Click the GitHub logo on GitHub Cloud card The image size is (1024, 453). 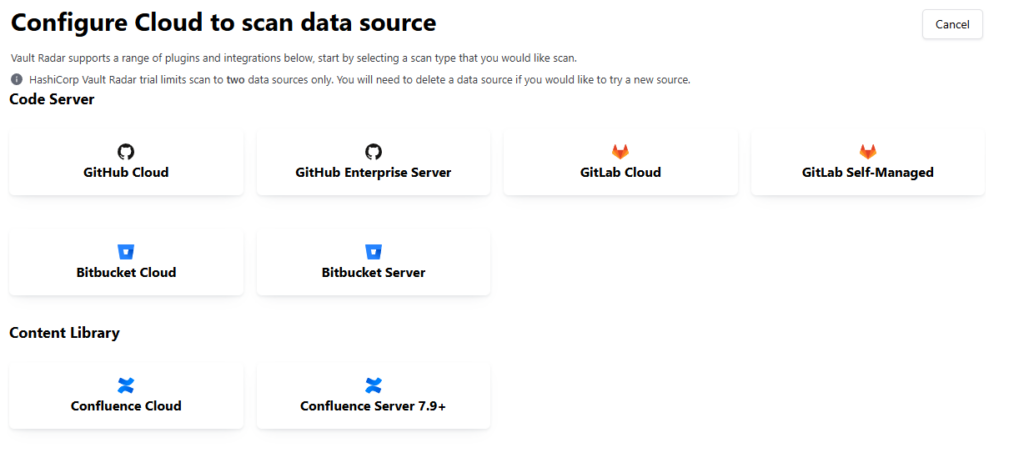[125, 152]
